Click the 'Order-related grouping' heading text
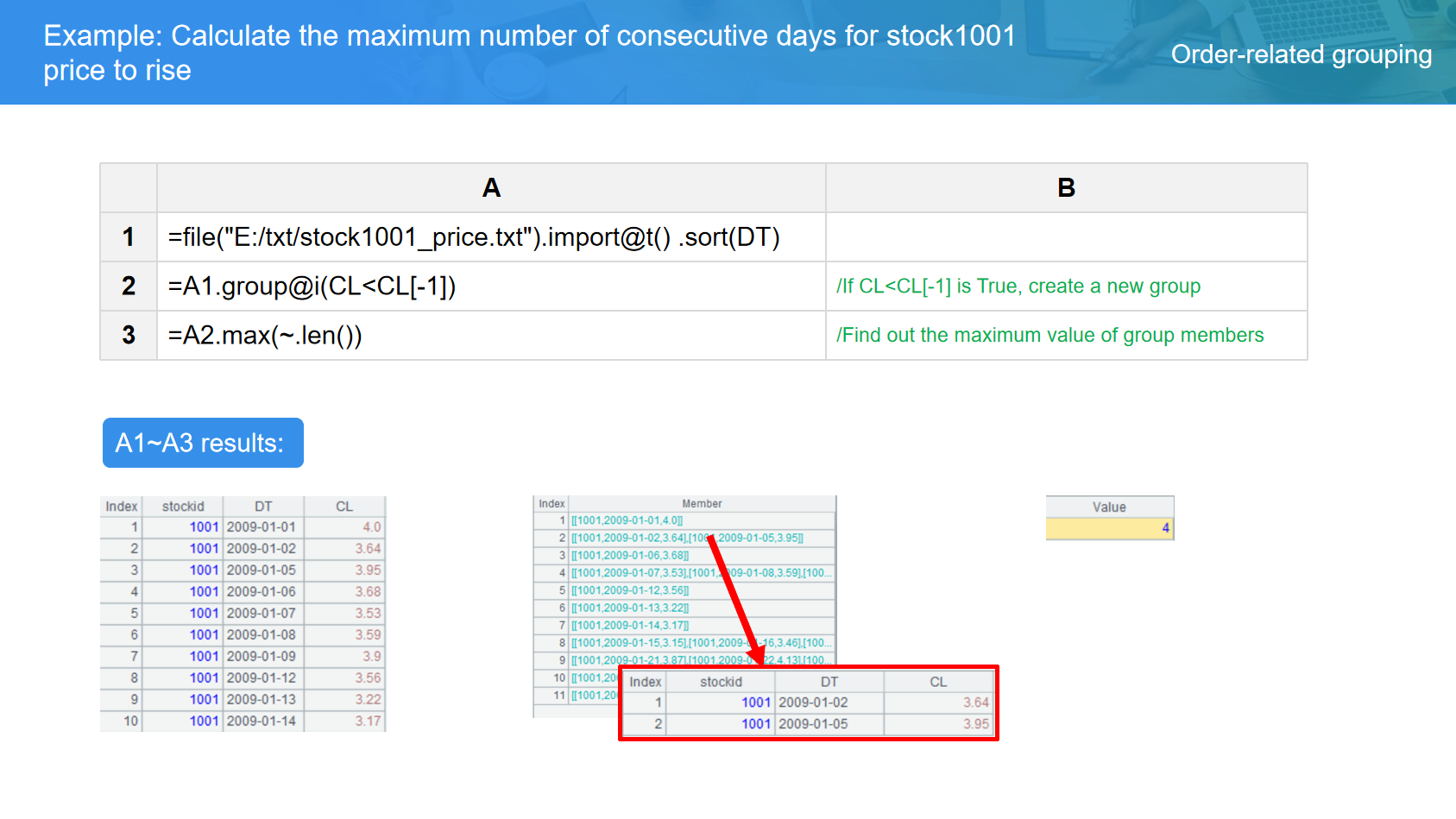Screen dimensions: 1456x819 [x=1301, y=54]
